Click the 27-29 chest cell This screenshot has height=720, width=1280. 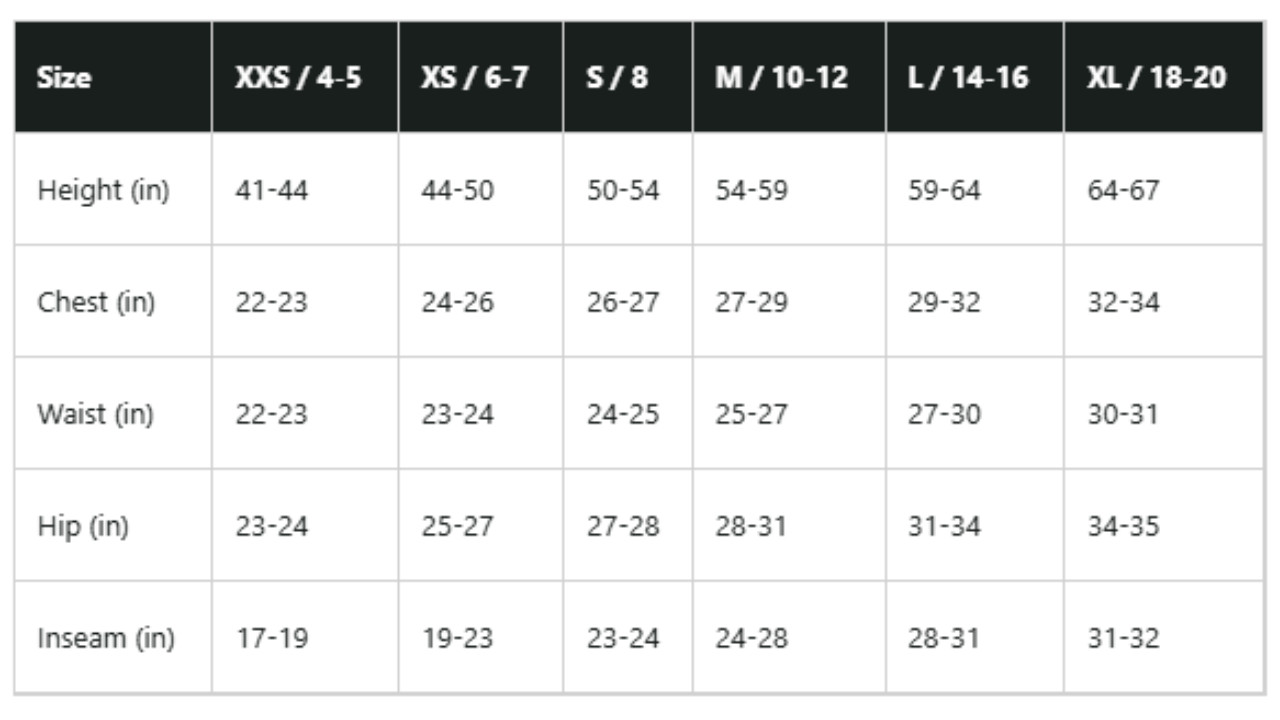pos(789,301)
